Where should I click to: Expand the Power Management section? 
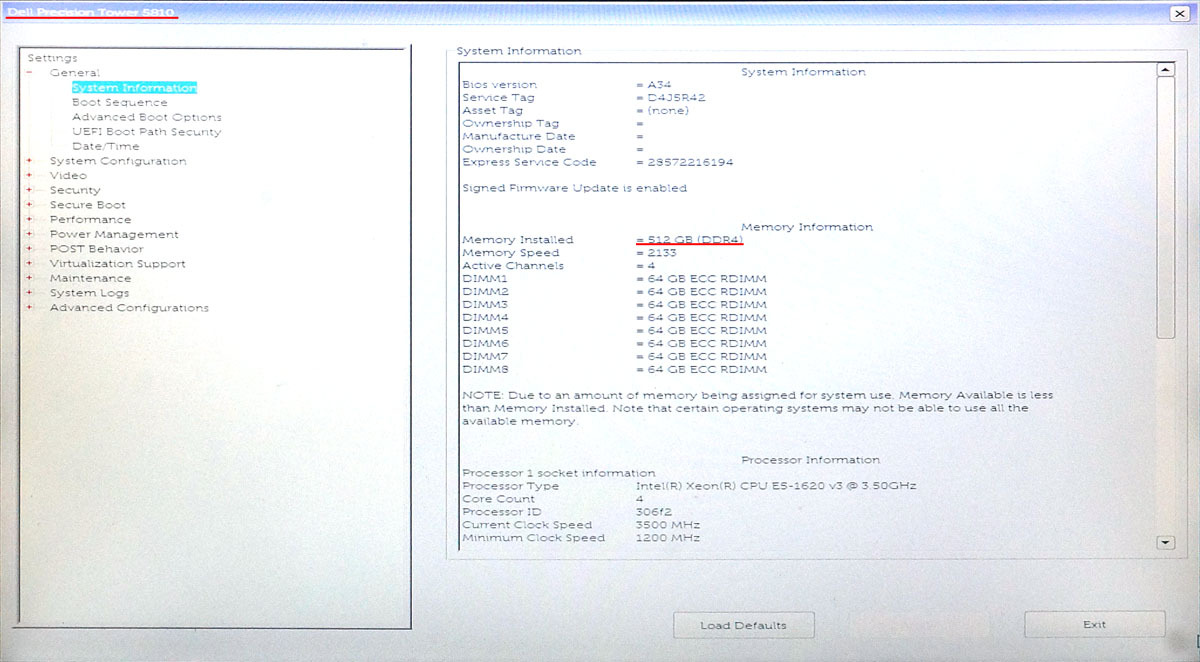coord(30,234)
